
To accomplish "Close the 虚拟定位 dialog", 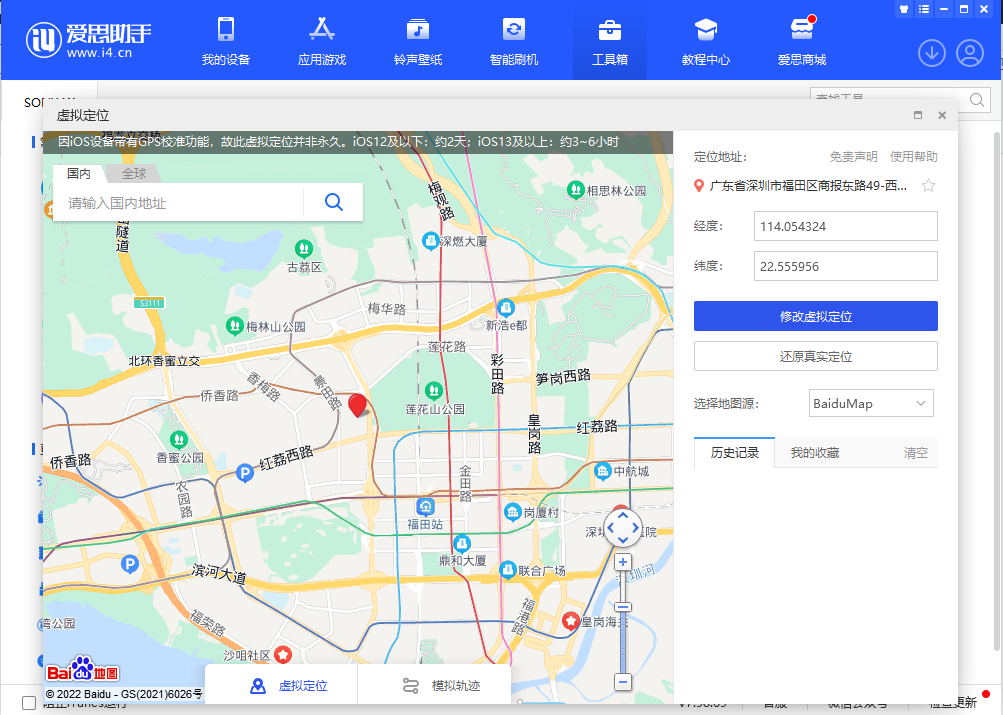I will click(x=942, y=115).
